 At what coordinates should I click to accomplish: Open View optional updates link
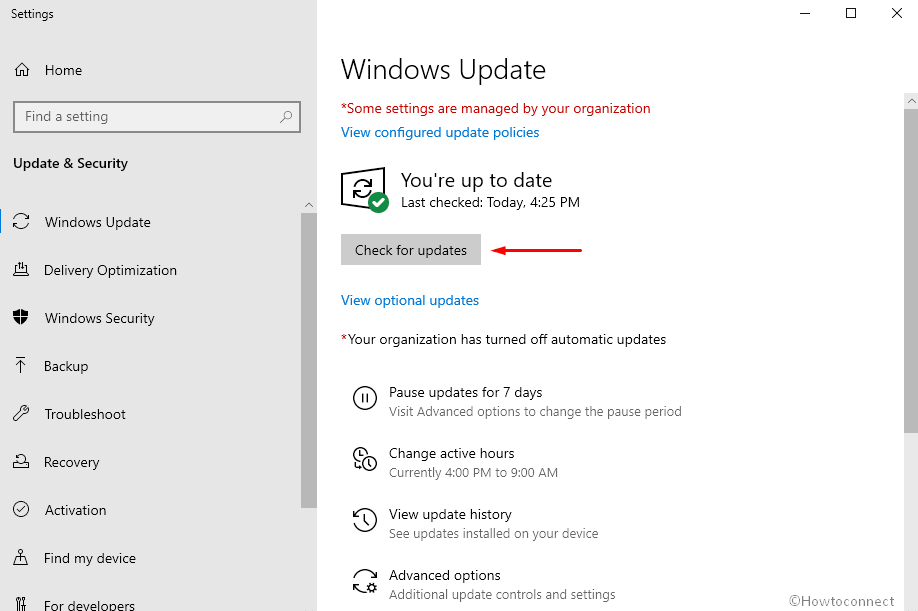[409, 300]
